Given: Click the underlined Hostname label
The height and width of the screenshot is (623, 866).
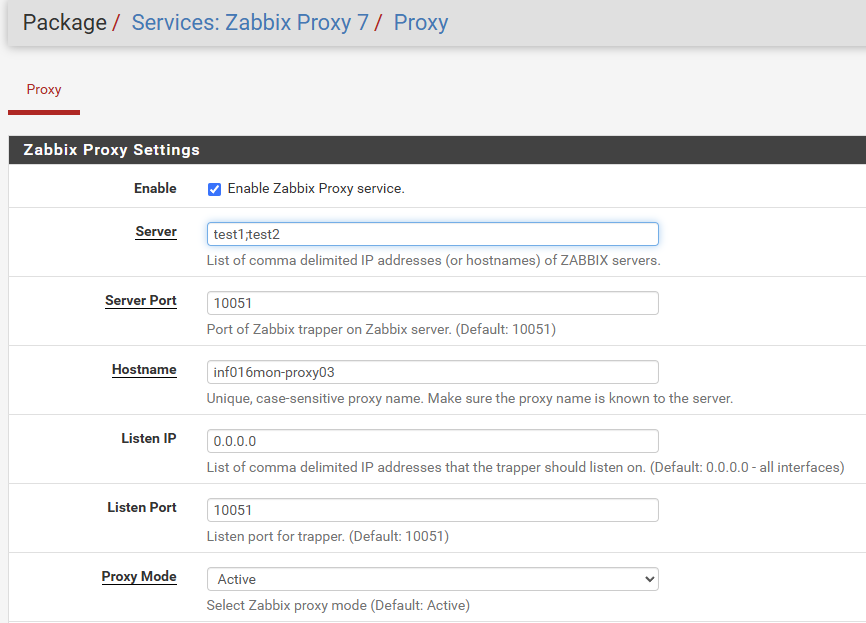Looking at the screenshot, I should coord(144,369).
